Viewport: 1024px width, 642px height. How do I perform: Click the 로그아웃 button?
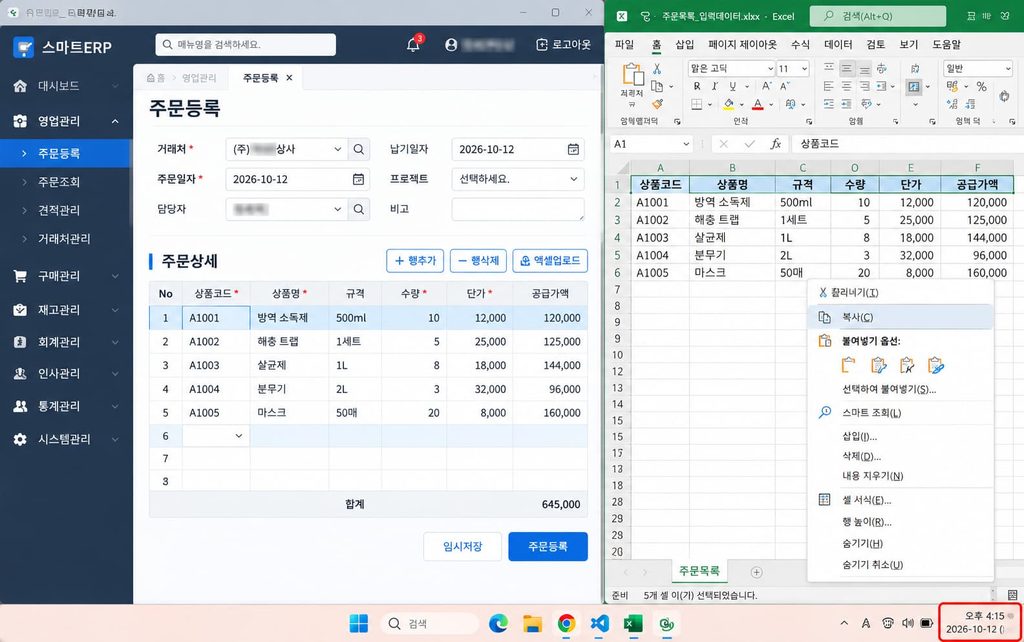pos(564,44)
